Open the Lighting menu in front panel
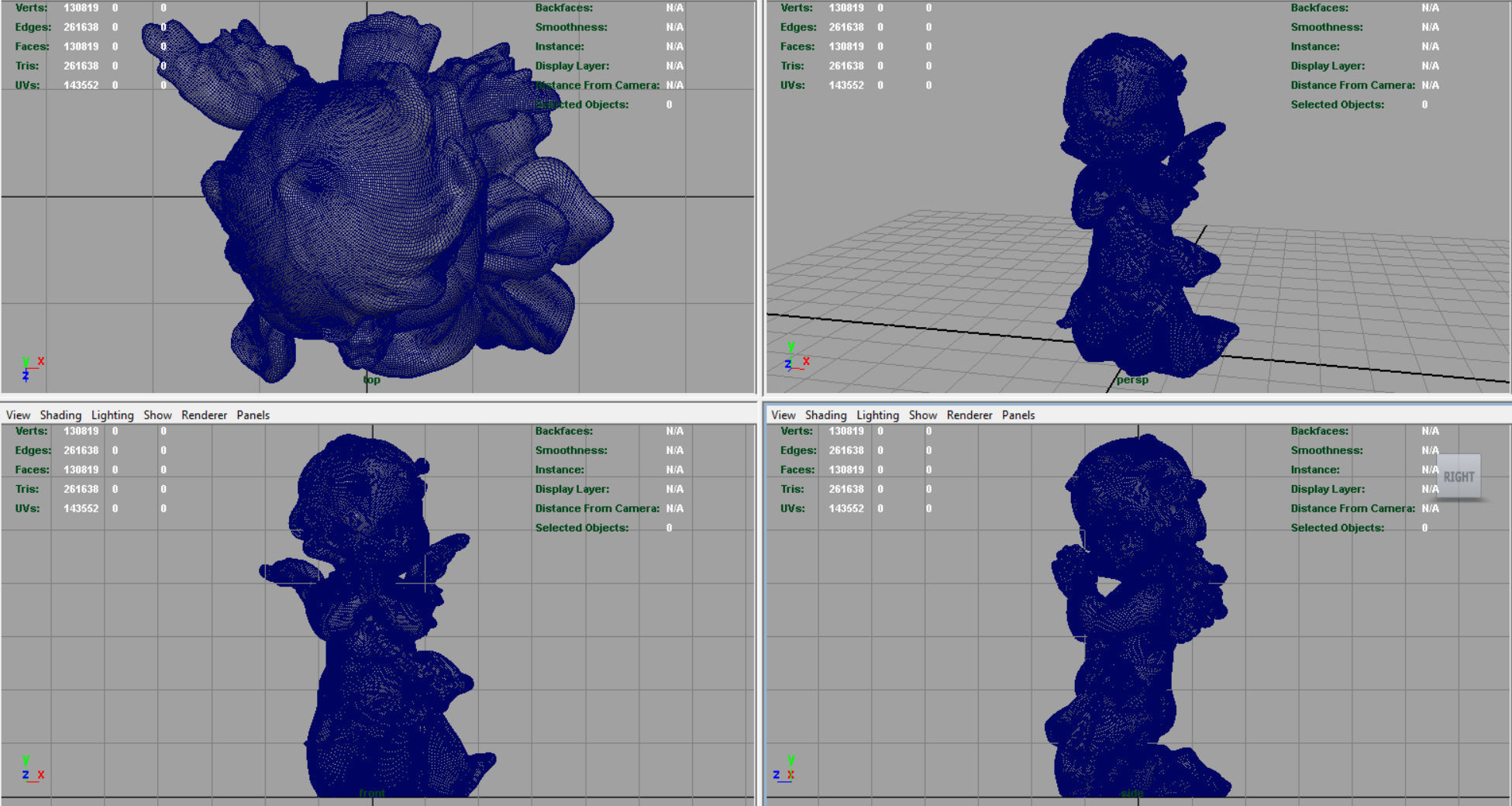This screenshot has width=1512, height=806. (x=112, y=415)
